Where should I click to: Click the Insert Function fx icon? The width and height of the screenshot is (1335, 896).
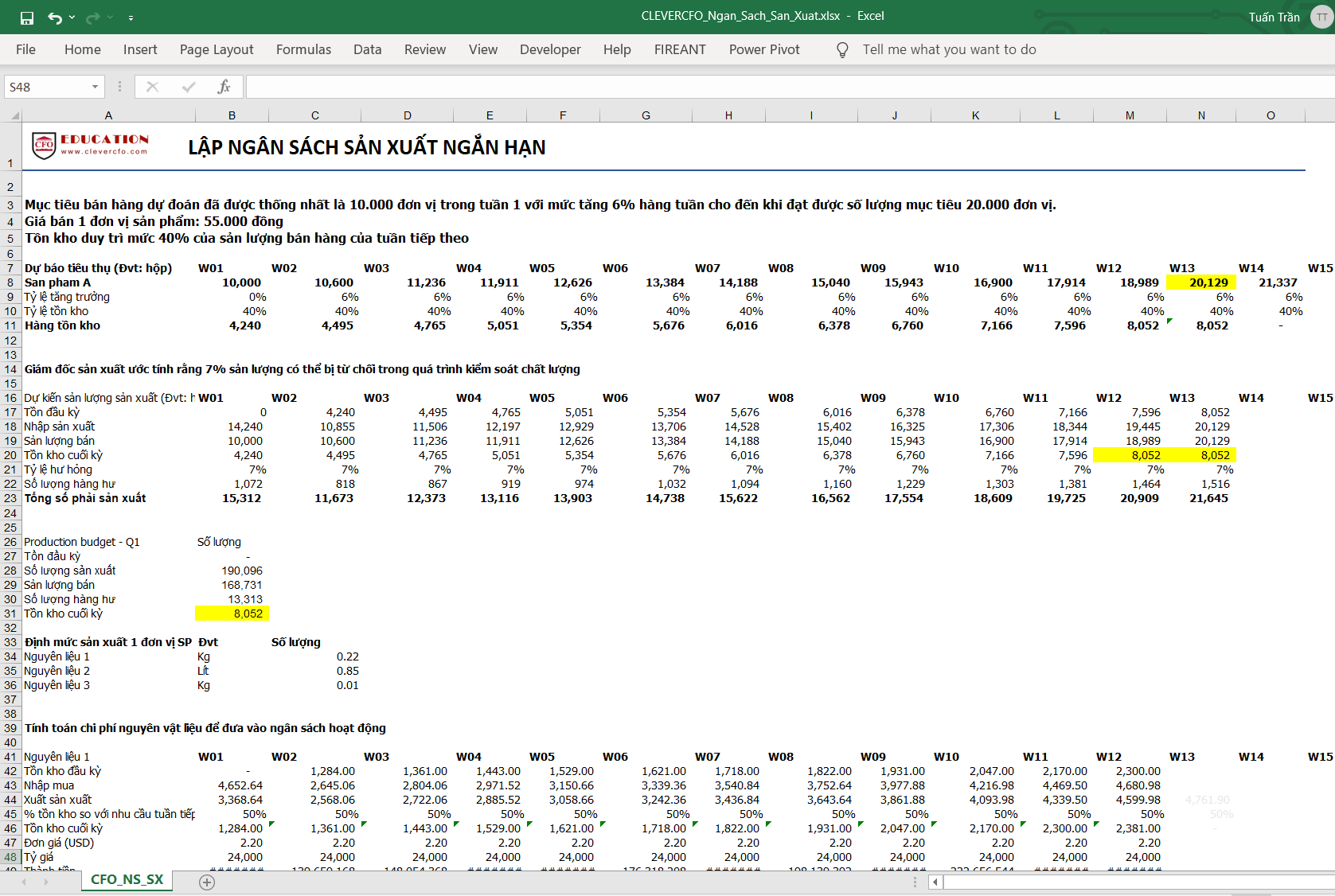point(224,87)
